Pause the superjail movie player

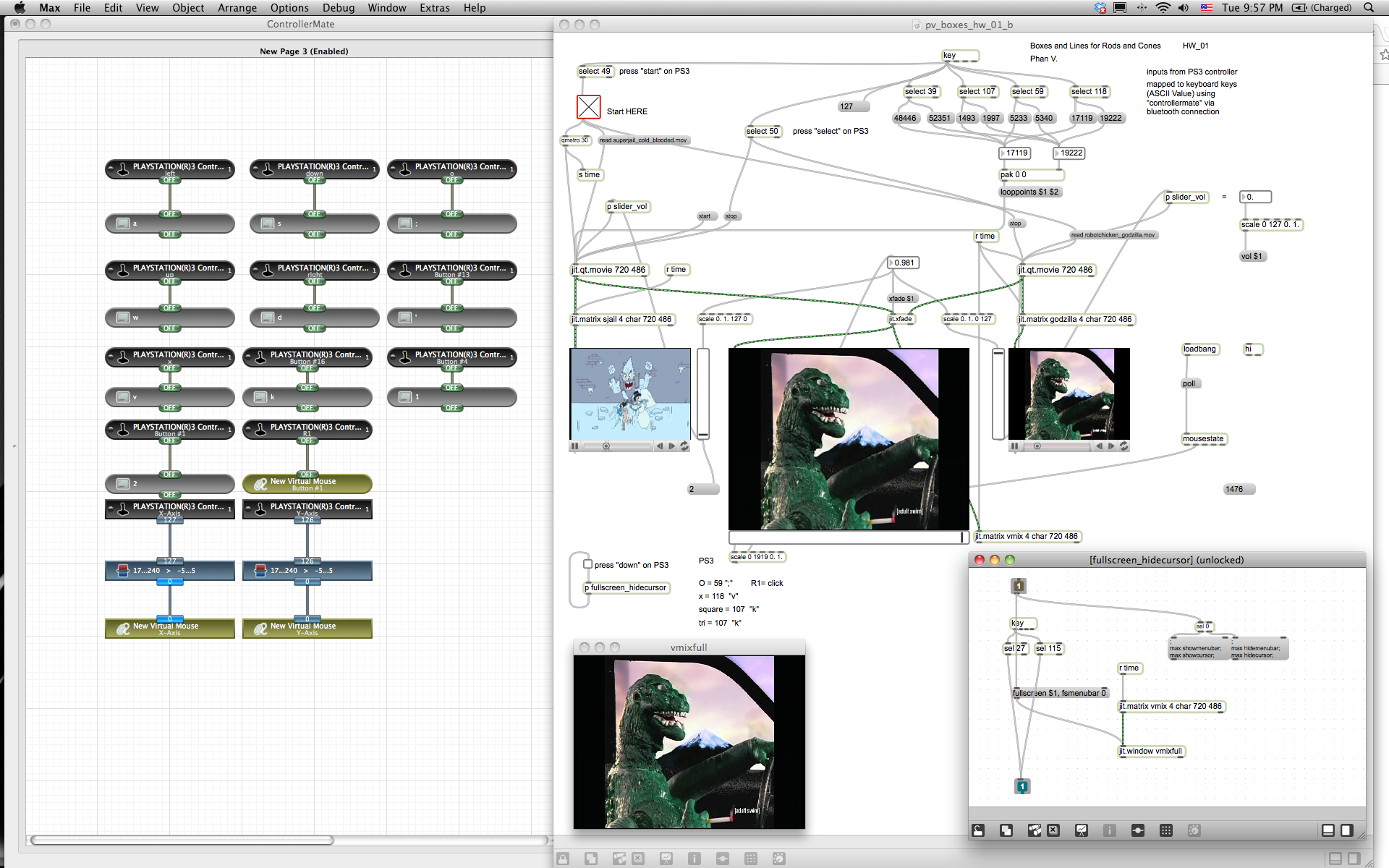(x=575, y=446)
